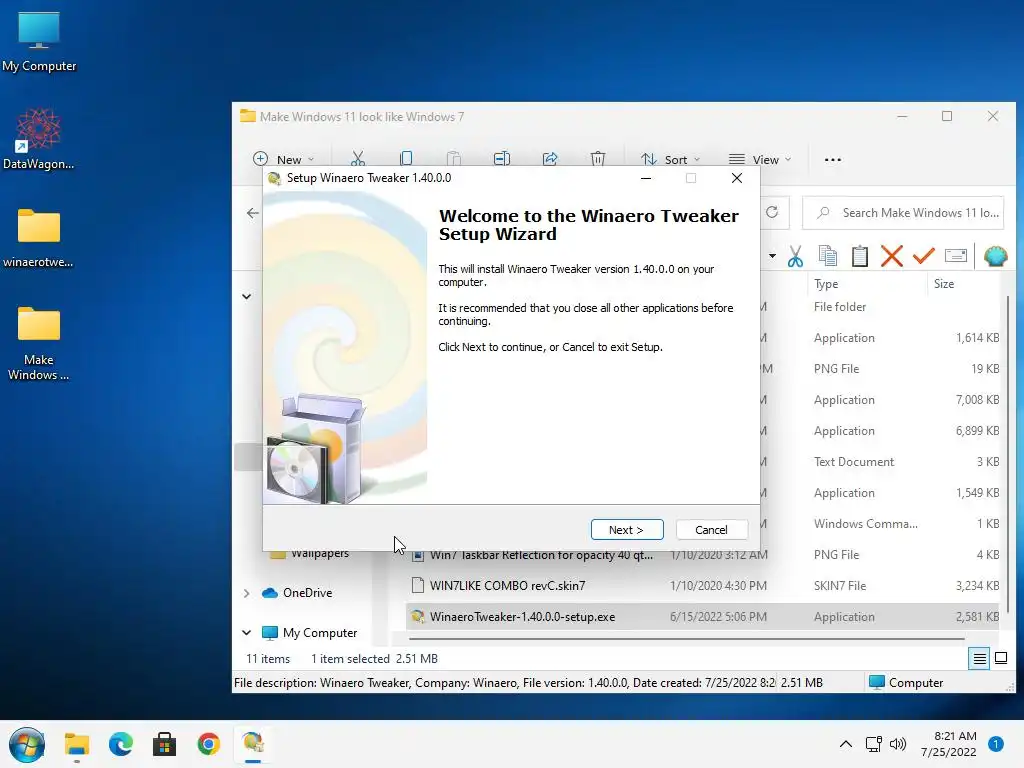Launch Google Chrome from taskbar
Viewport: 1024px width, 768px height.
208,744
